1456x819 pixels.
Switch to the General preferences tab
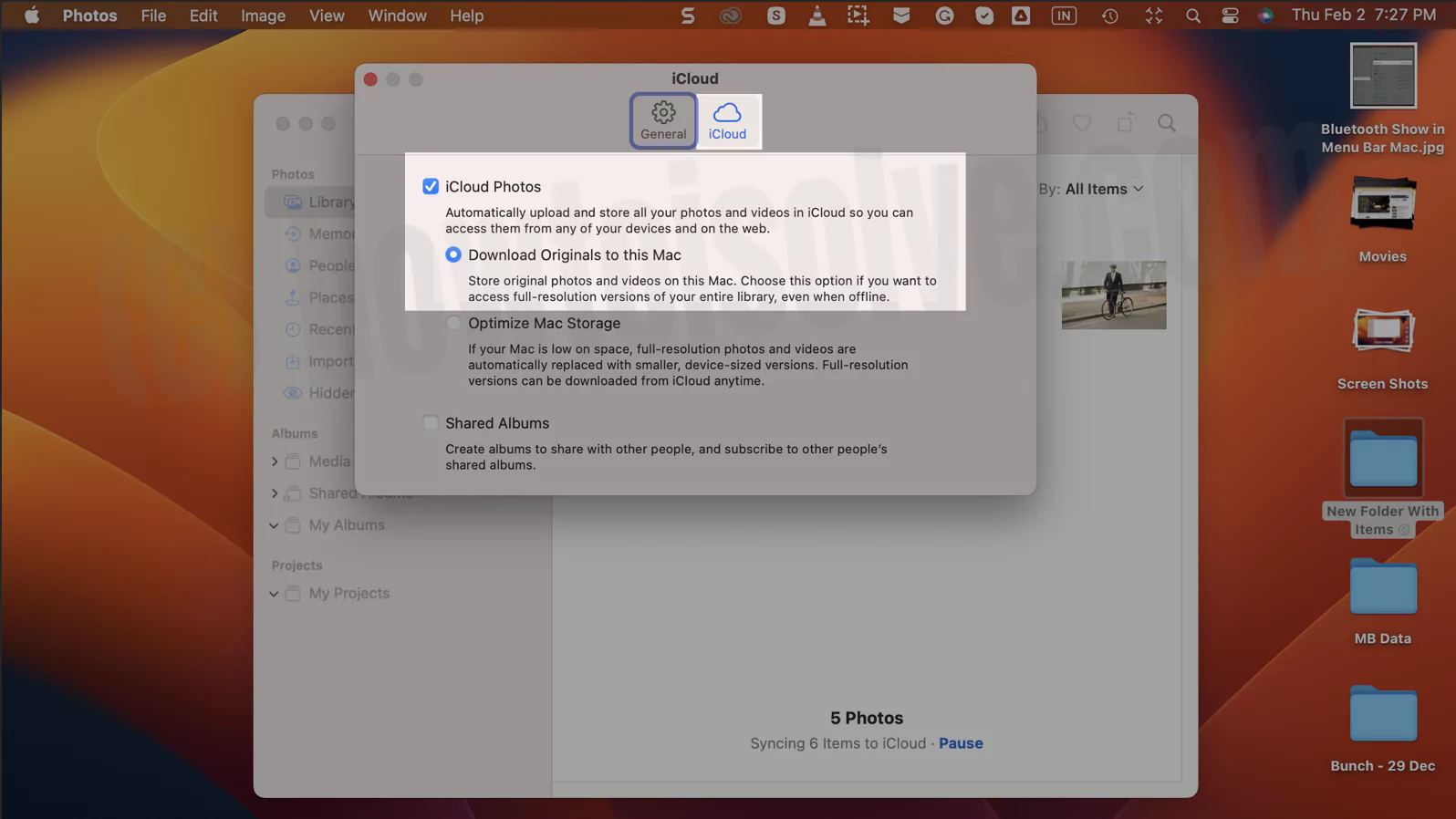pos(663,120)
